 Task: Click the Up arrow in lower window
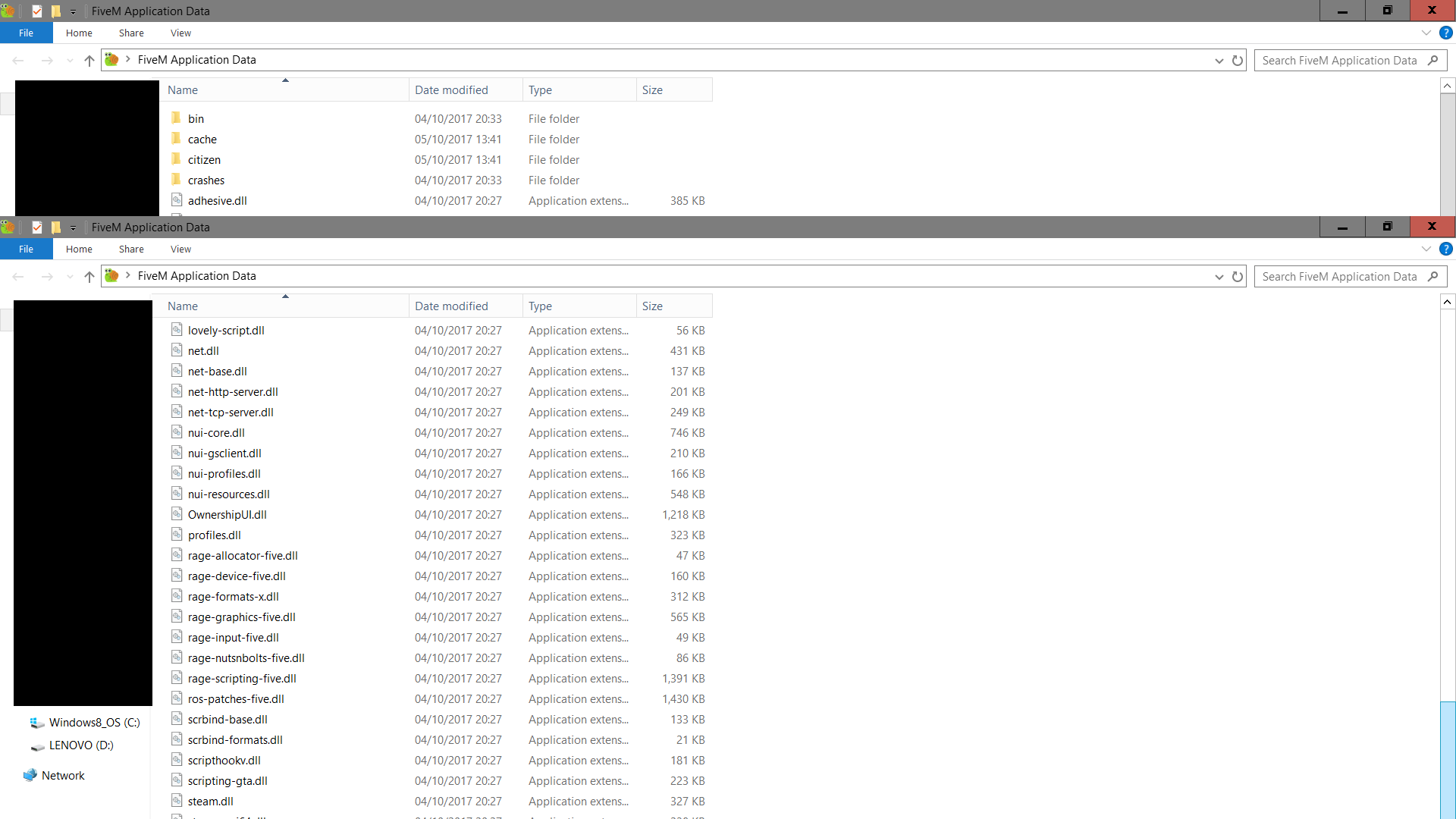(89, 277)
